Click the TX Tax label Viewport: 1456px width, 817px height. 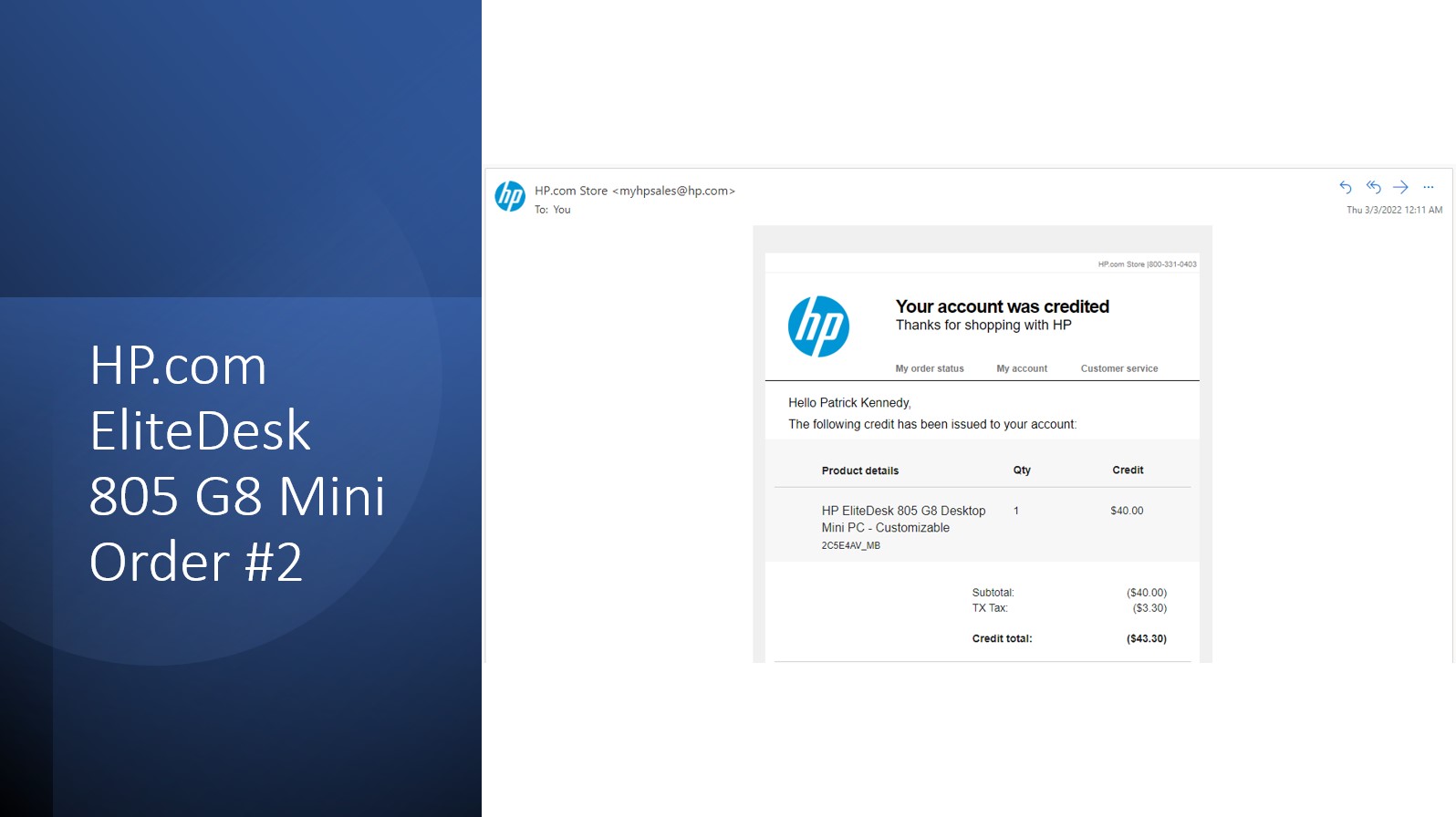pos(990,608)
